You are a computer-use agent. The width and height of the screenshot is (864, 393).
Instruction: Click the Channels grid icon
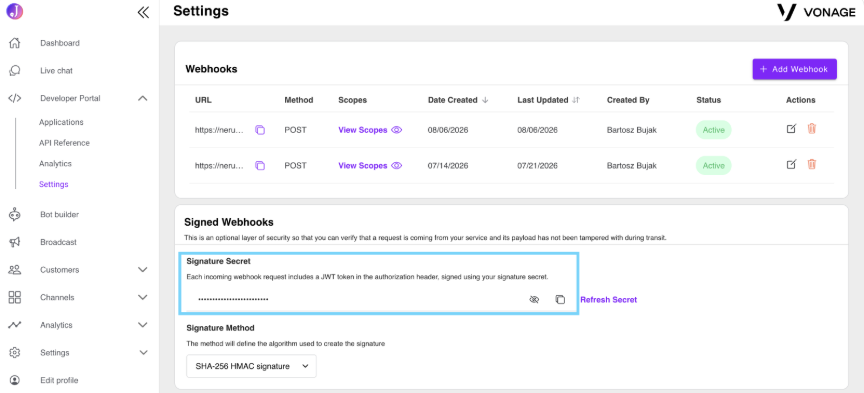(15, 297)
